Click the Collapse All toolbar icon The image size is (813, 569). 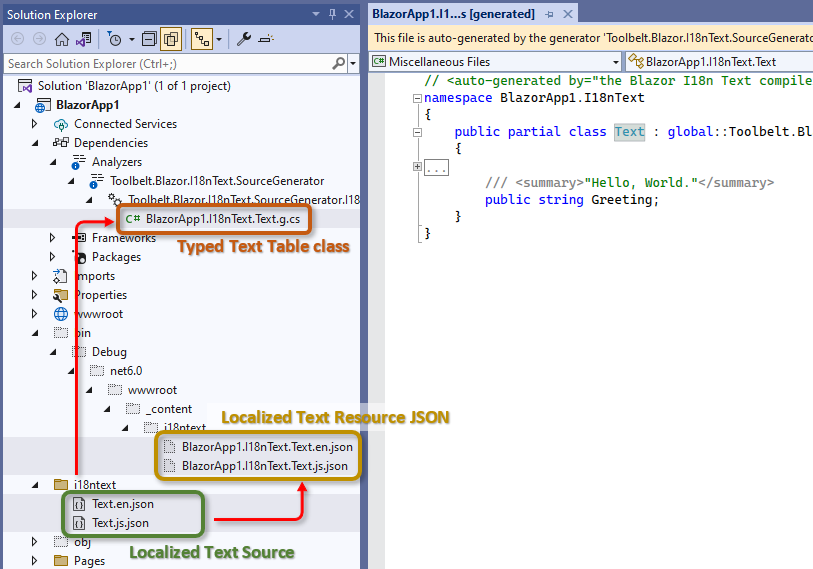[149, 39]
